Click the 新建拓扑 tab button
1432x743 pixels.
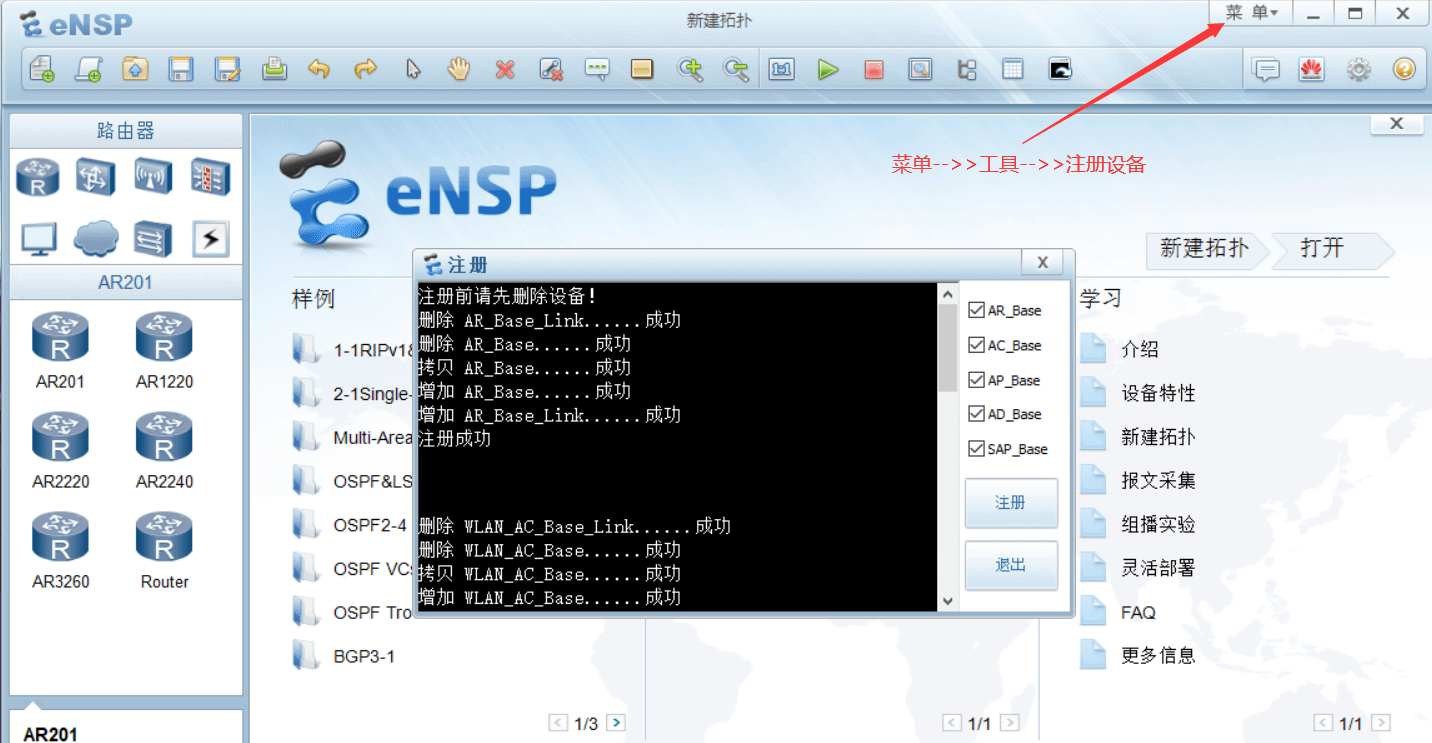point(1204,248)
